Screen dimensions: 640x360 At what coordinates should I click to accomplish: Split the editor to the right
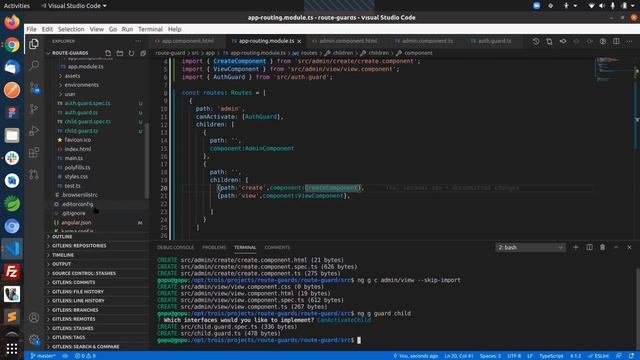pos(616,41)
